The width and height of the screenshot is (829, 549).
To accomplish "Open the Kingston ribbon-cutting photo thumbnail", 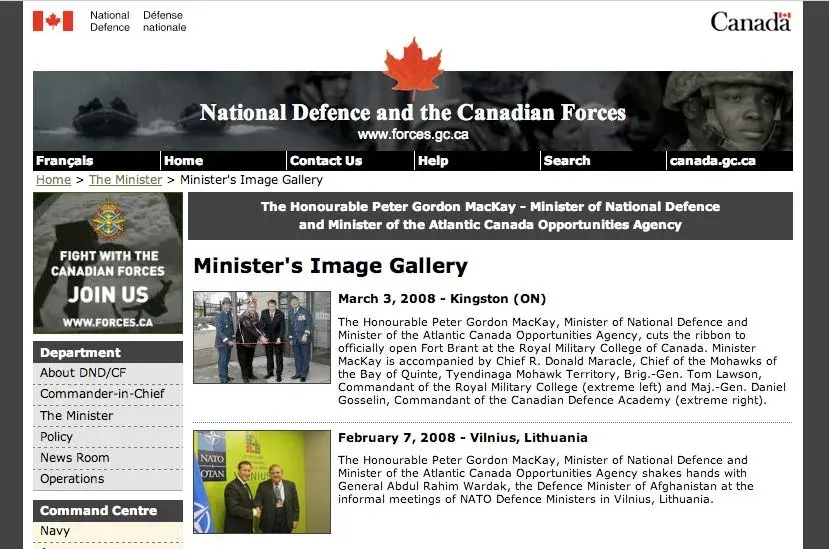I will click(x=262, y=337).
